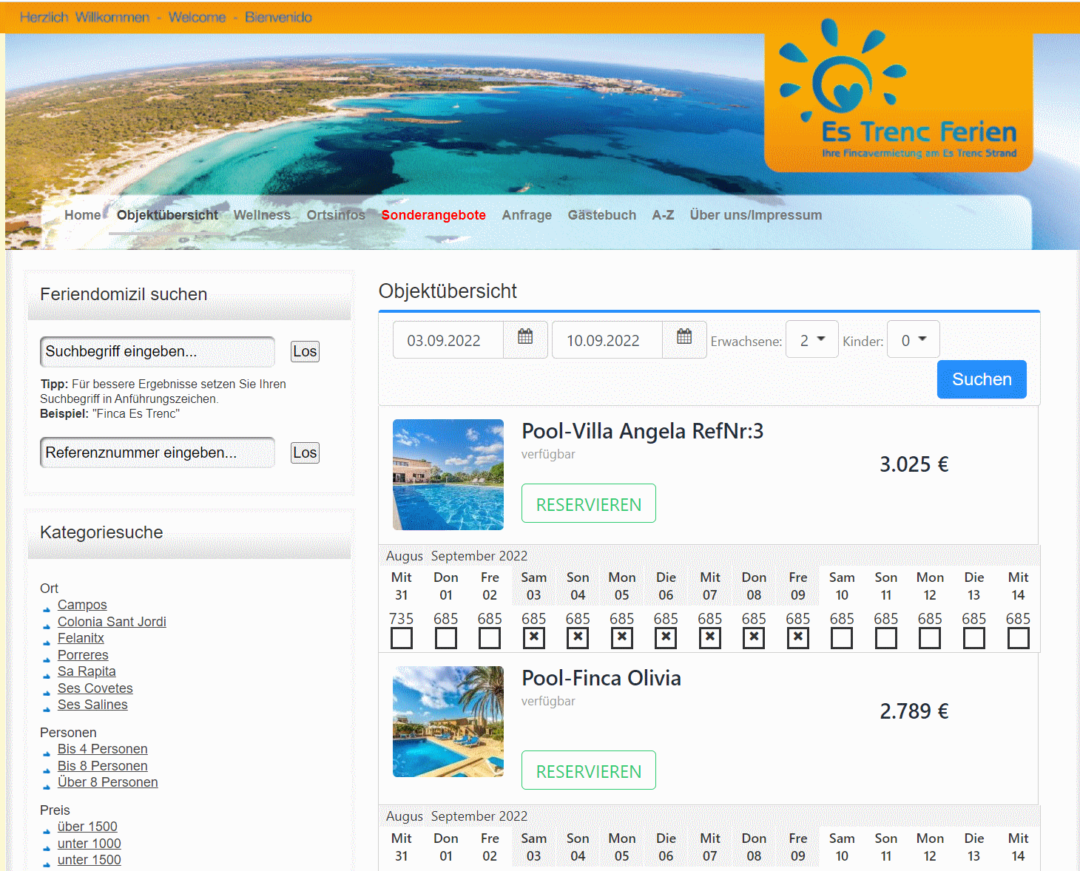Viewport: 1080px width, 871px height.
Task: Open the check-in date calendar icon
Action: pyautogui.click(x=525, y=339)
